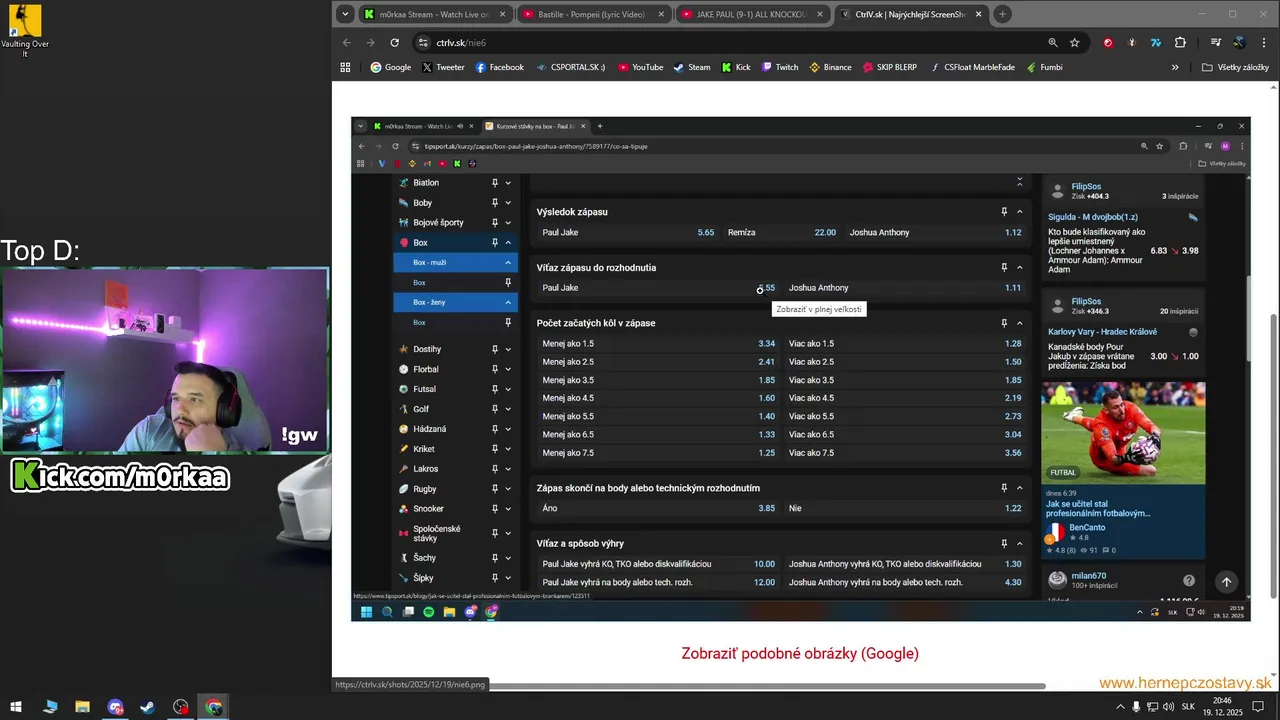This screenshot has width=1280, height=720.
Task: Expand the hidden bookmarks overflow chevron
Action: (1175, 67)
